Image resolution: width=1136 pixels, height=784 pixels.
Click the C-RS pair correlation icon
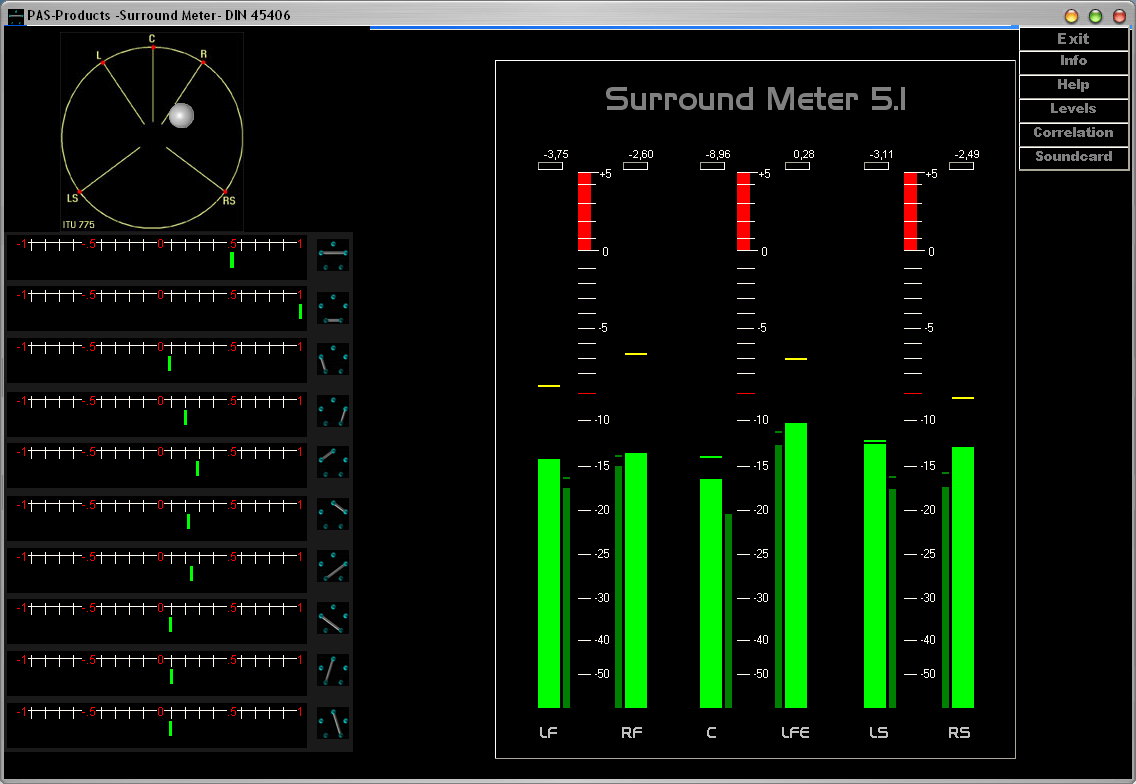click(x=333, y=722)
